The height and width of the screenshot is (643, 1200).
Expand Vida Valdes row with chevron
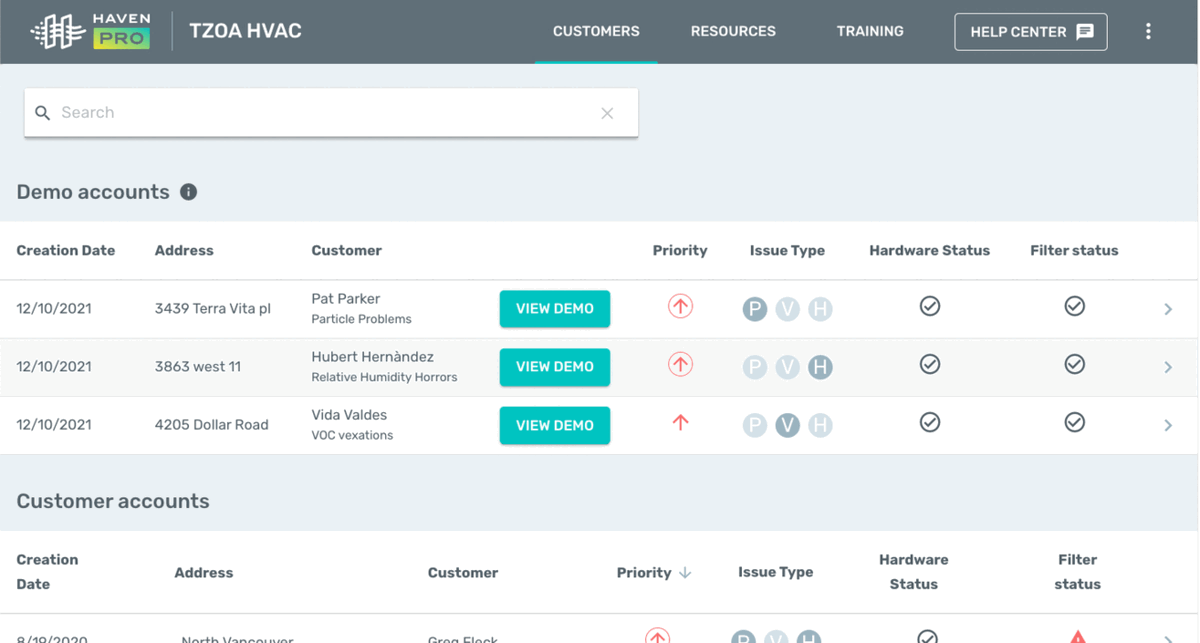1168,425
